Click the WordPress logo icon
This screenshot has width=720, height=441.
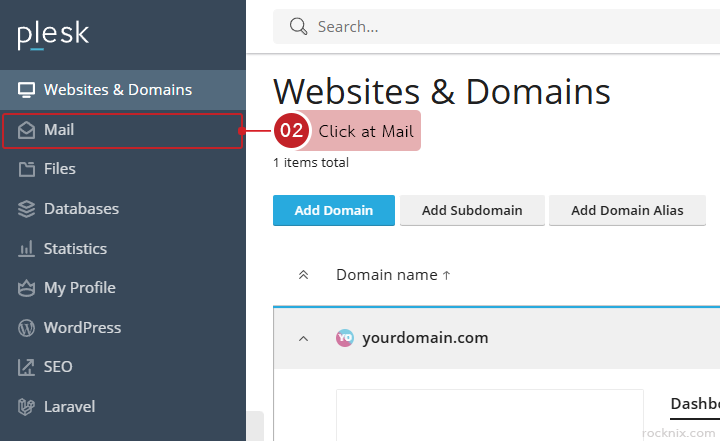(x=26, y=328)
